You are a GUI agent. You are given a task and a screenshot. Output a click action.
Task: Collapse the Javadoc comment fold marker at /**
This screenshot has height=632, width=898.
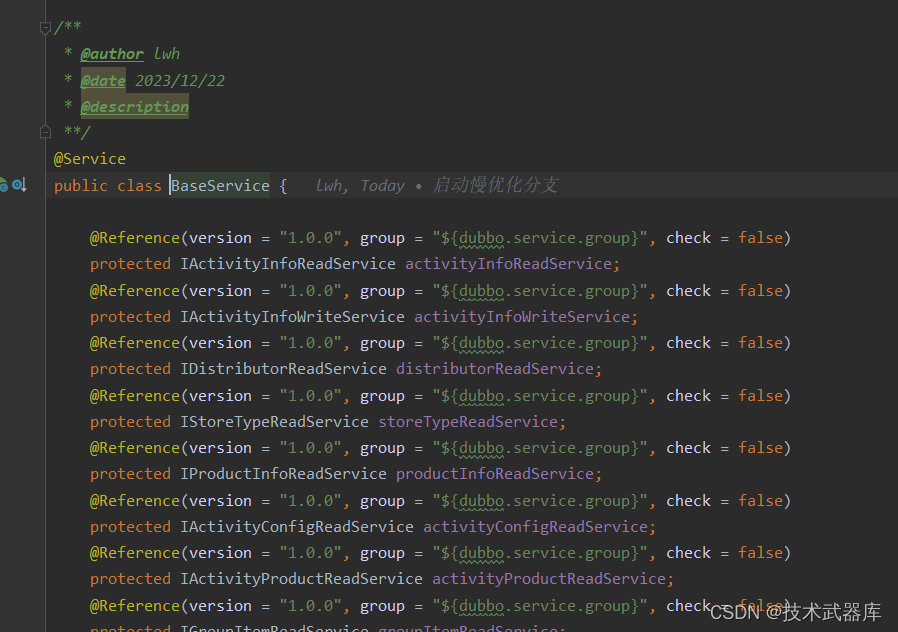(45, 27)
